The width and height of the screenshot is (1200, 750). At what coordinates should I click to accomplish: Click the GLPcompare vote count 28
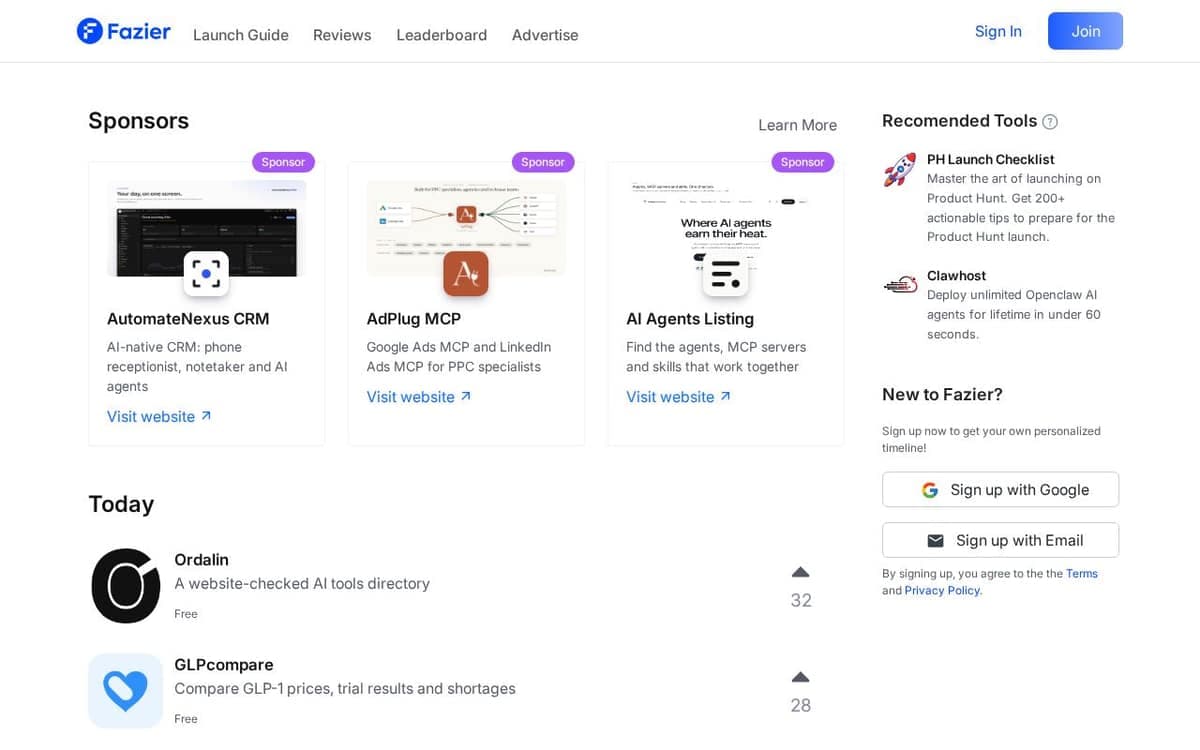801,706
